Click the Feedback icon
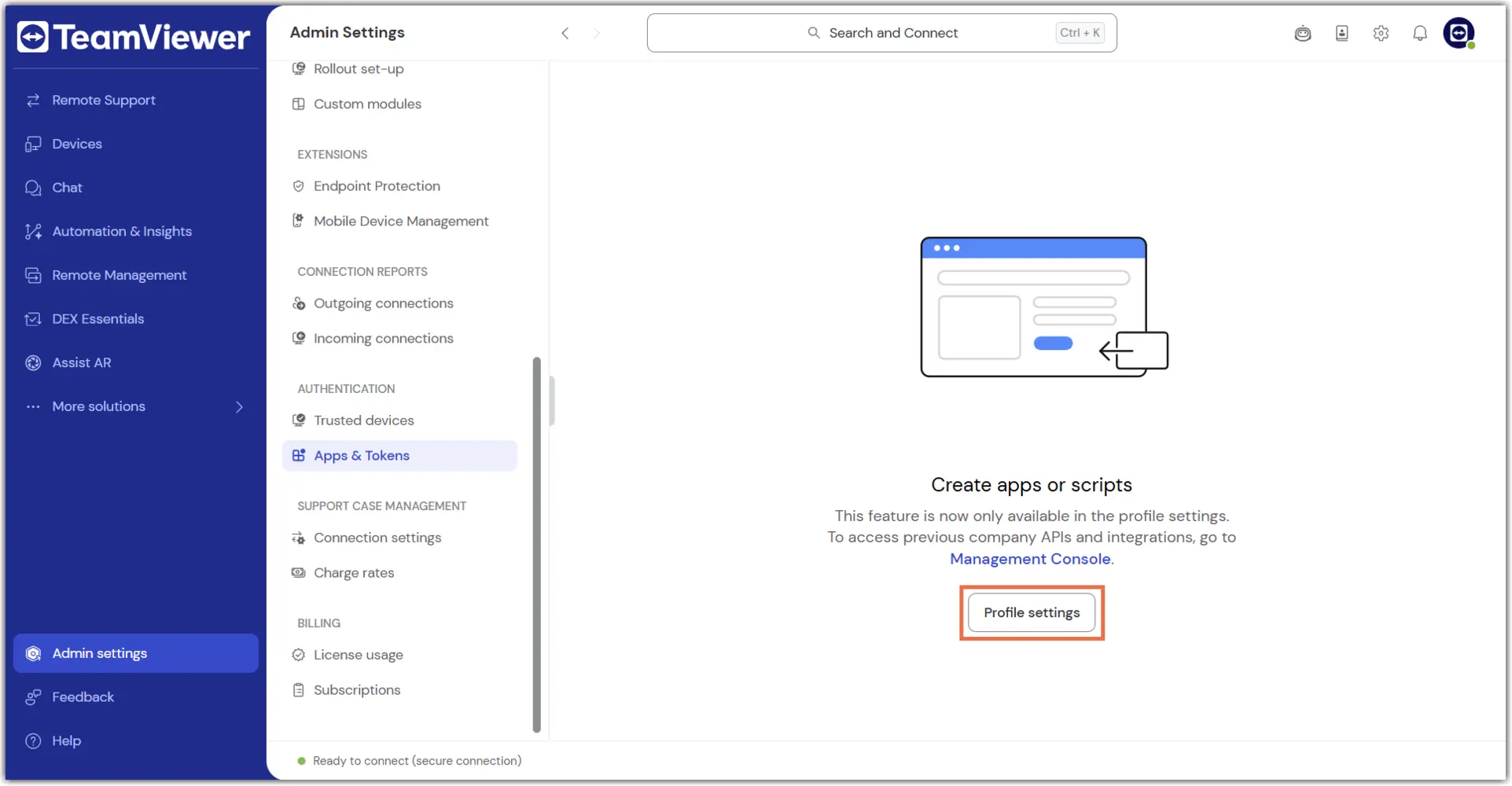The width and height of the screenshot is (1512, 786). (33, 697)
